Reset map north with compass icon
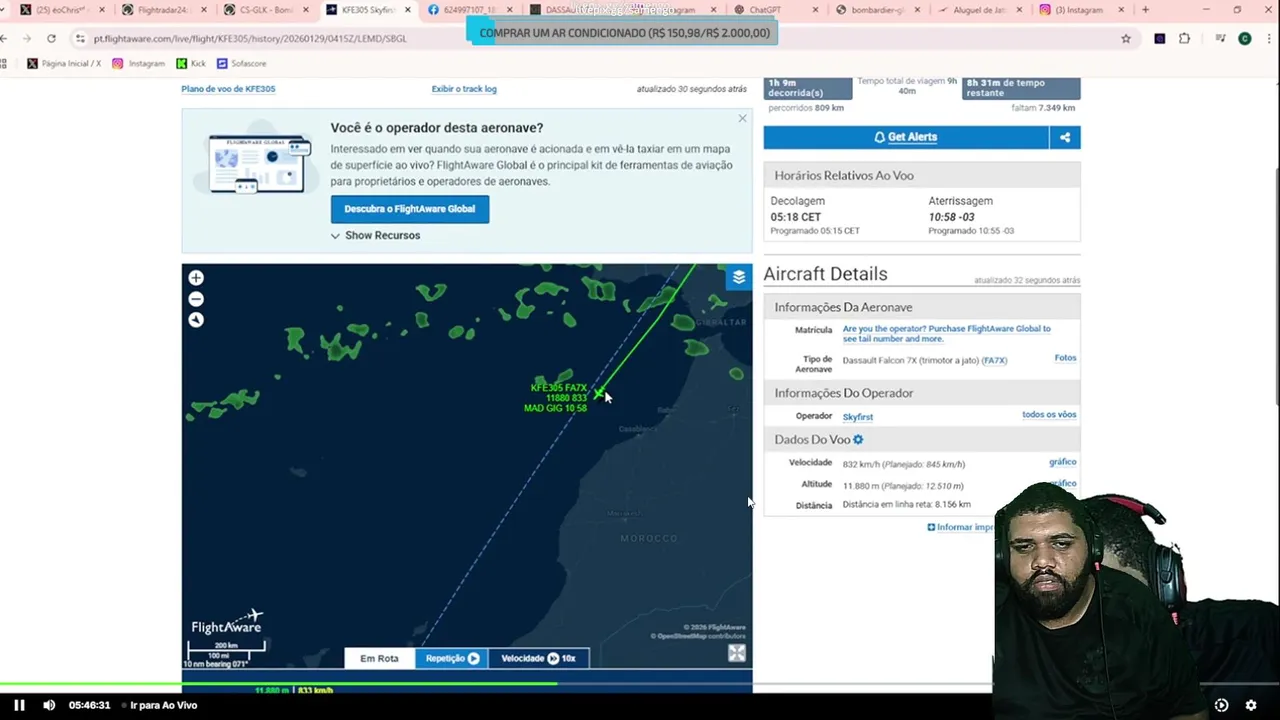Image resolution: width=1280 pixels, height=720 pixels. [196, 320]
